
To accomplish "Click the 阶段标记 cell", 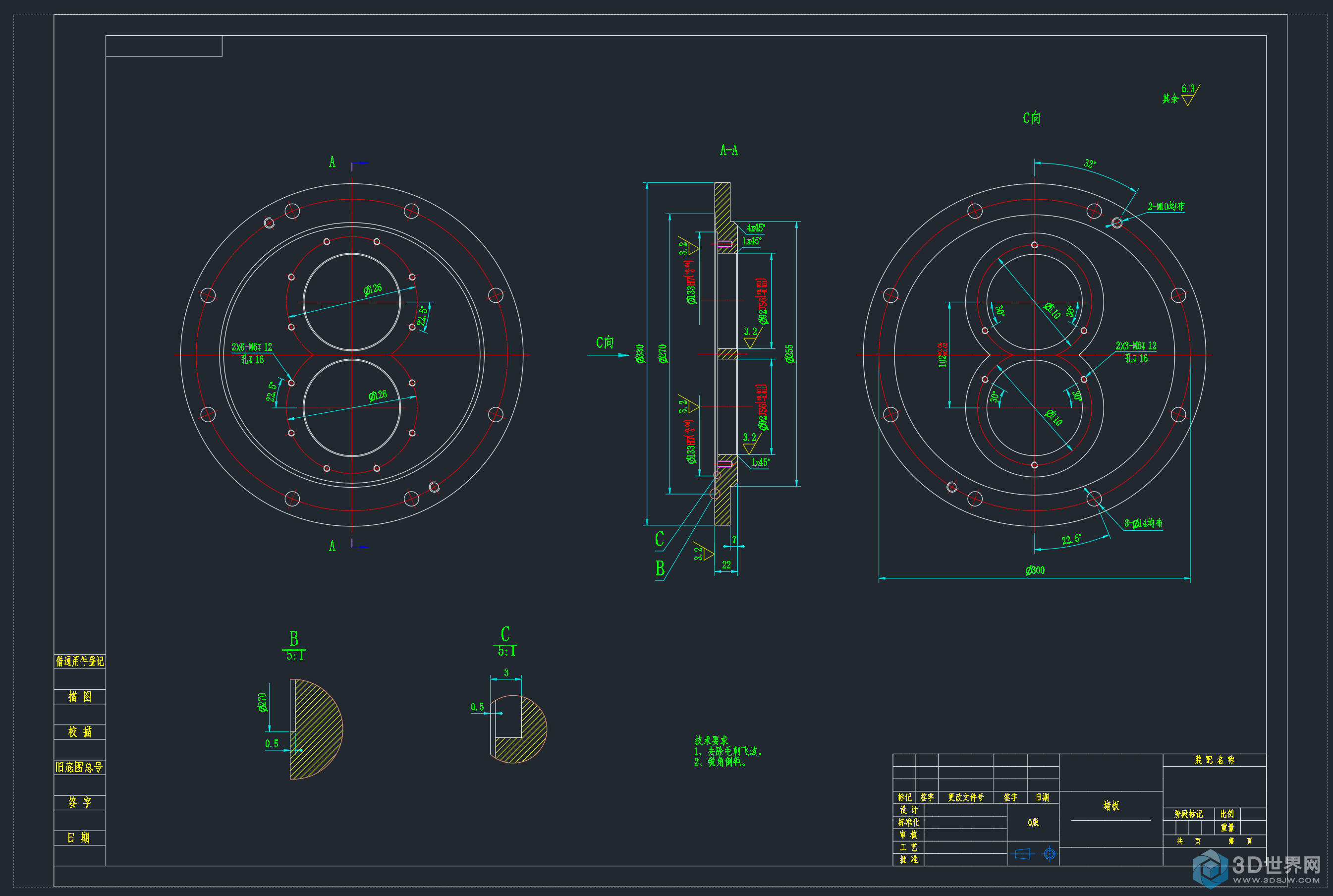I will point(1188,814).
